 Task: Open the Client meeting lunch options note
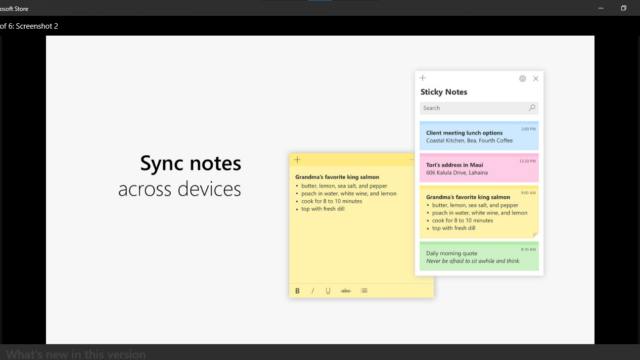[x=479, y=136]
